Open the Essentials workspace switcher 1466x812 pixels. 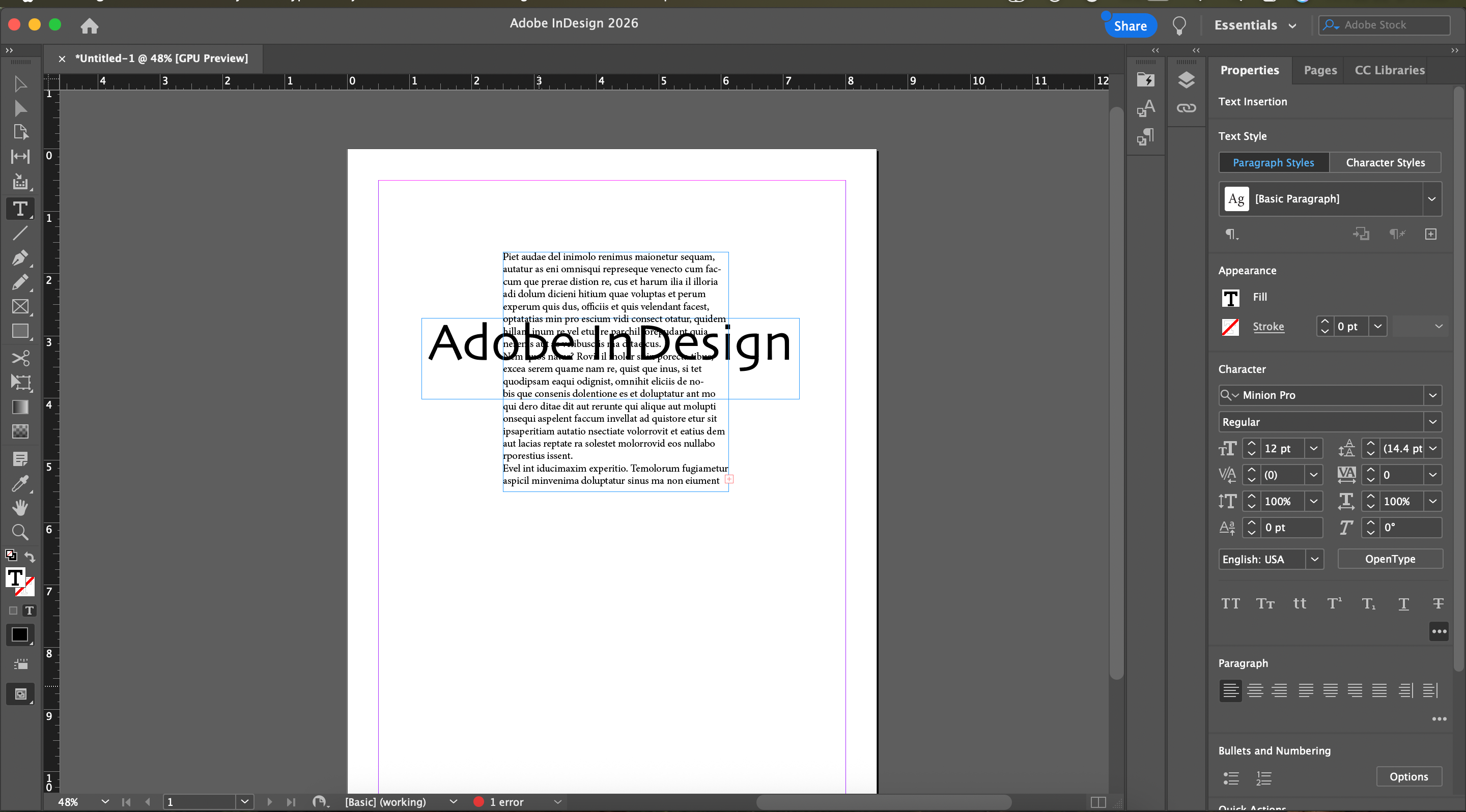[x=1255, y=25]
